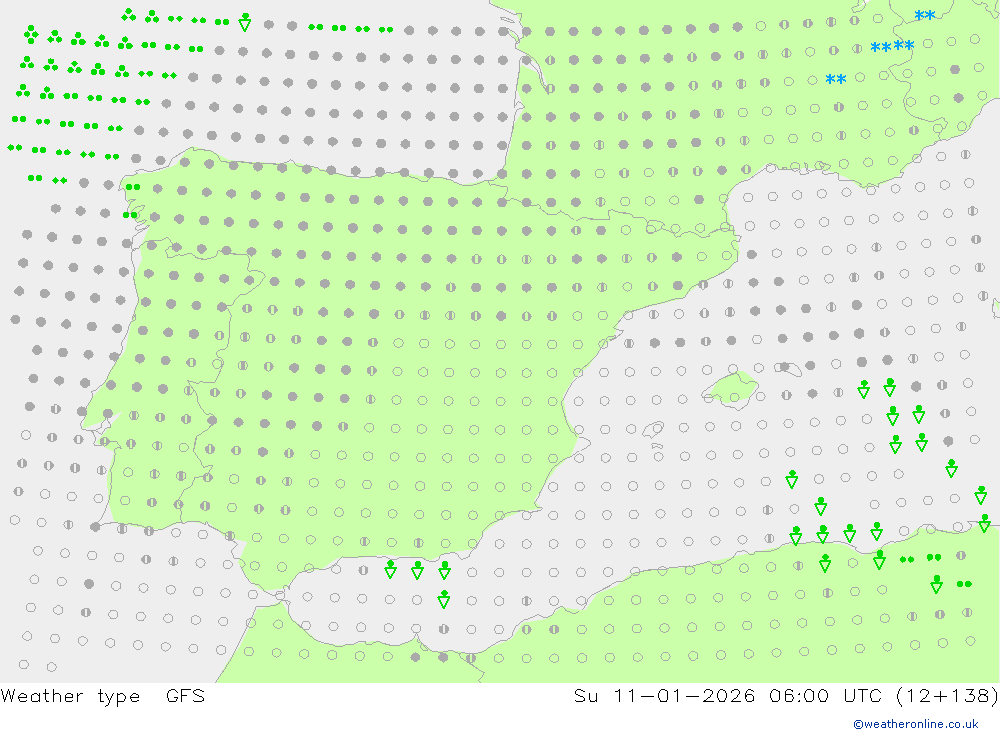Open the weatheronline.co.uk copyright link
This screenshot has width=1000, height=733.
(x=915, y=724)
